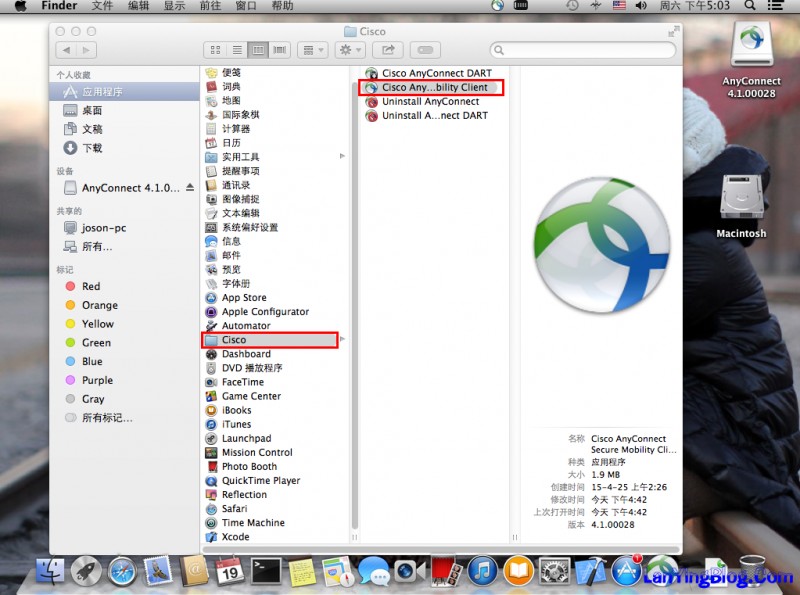Open the arrange-by dropdown in toolbar
This screenshot has height=595, width=800.
pyautogui.click(x=313, y=50)
